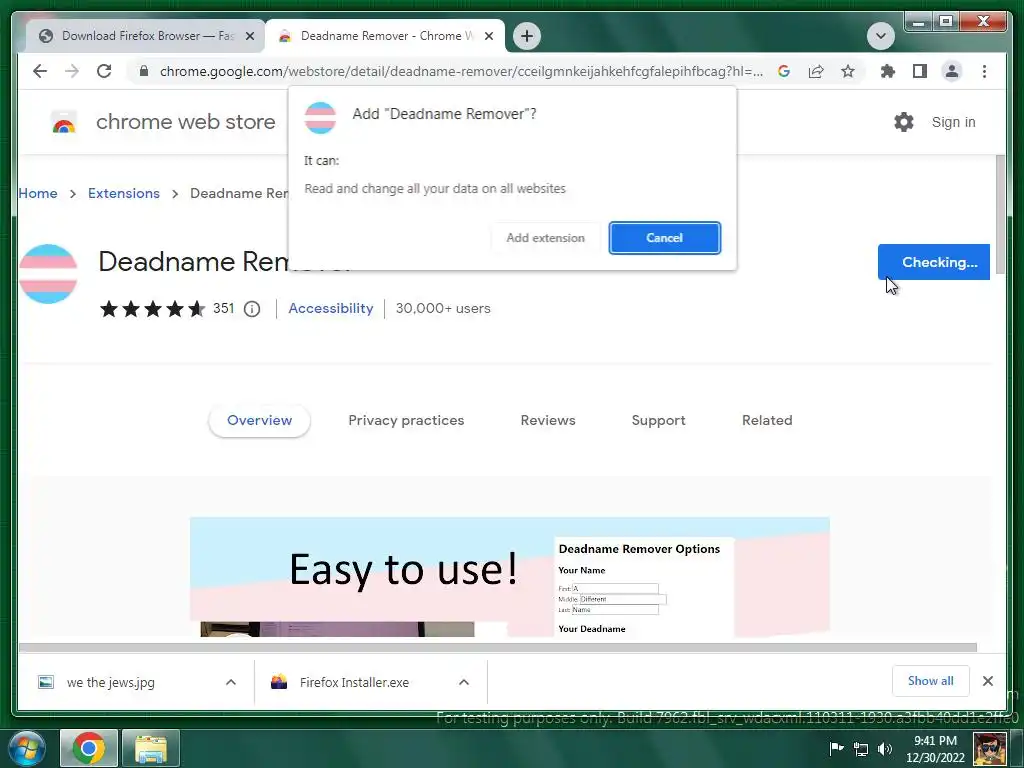Open the Accessibility category link
This screenshot has width=1024, height=768.
click(x=330, y=308)
